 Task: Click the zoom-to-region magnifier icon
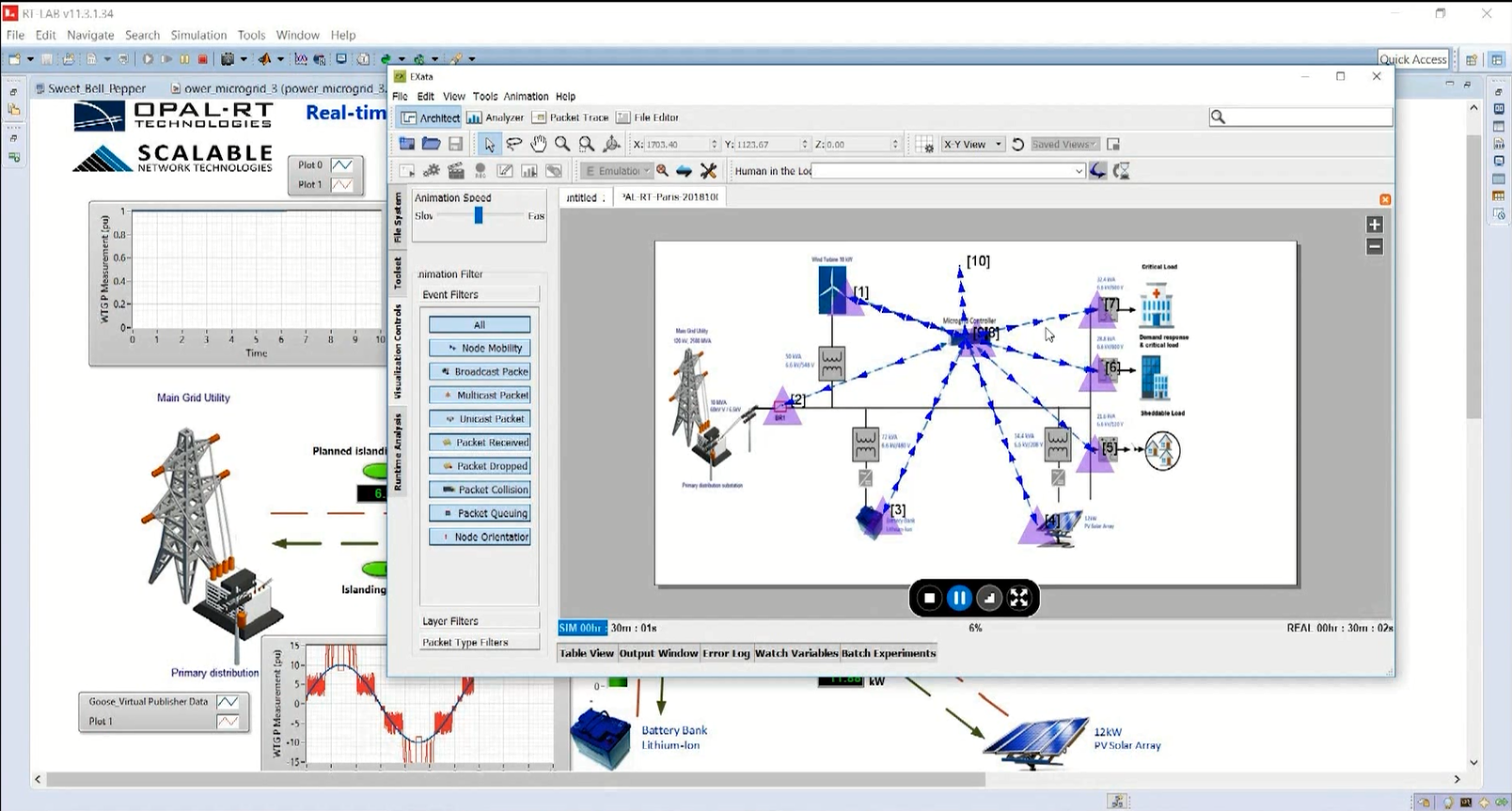587,144
